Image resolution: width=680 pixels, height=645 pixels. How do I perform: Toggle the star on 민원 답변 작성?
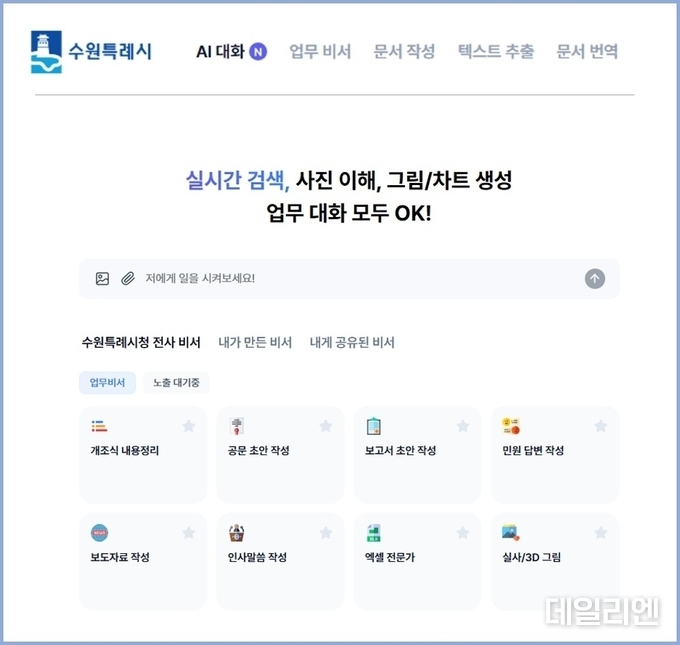[601, 426]
